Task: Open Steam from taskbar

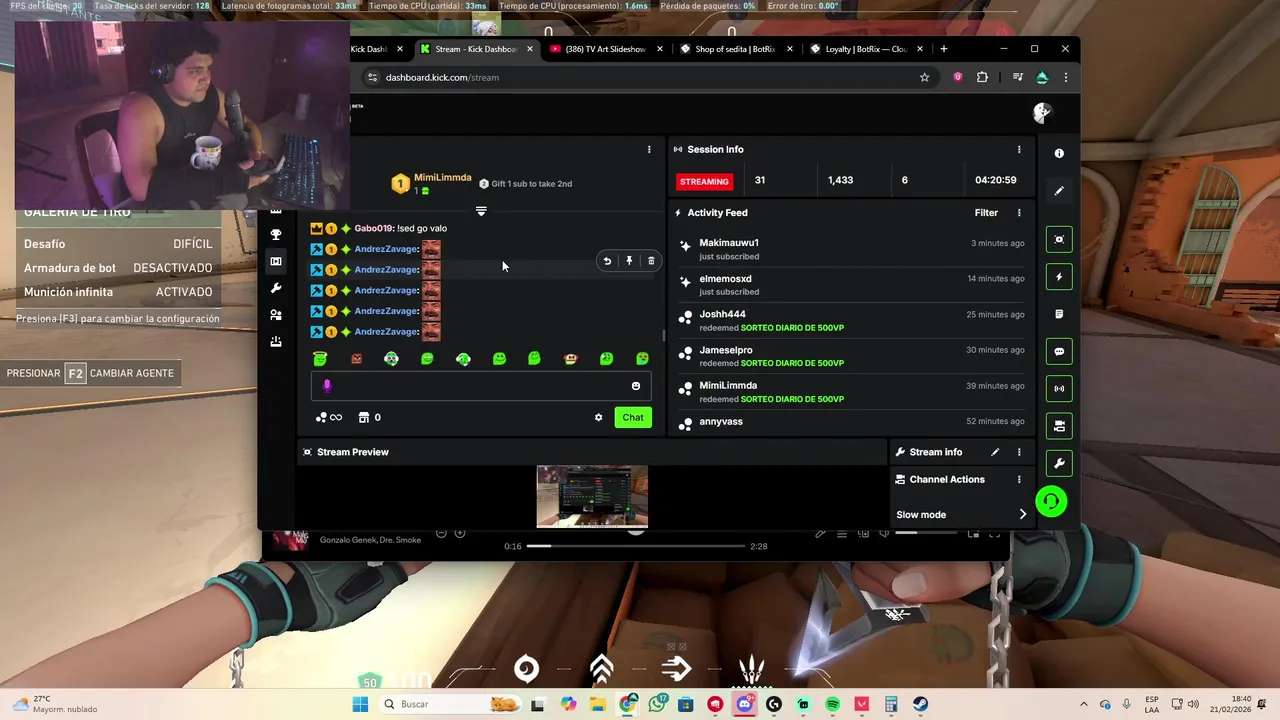Action: [x=920, y=704]
